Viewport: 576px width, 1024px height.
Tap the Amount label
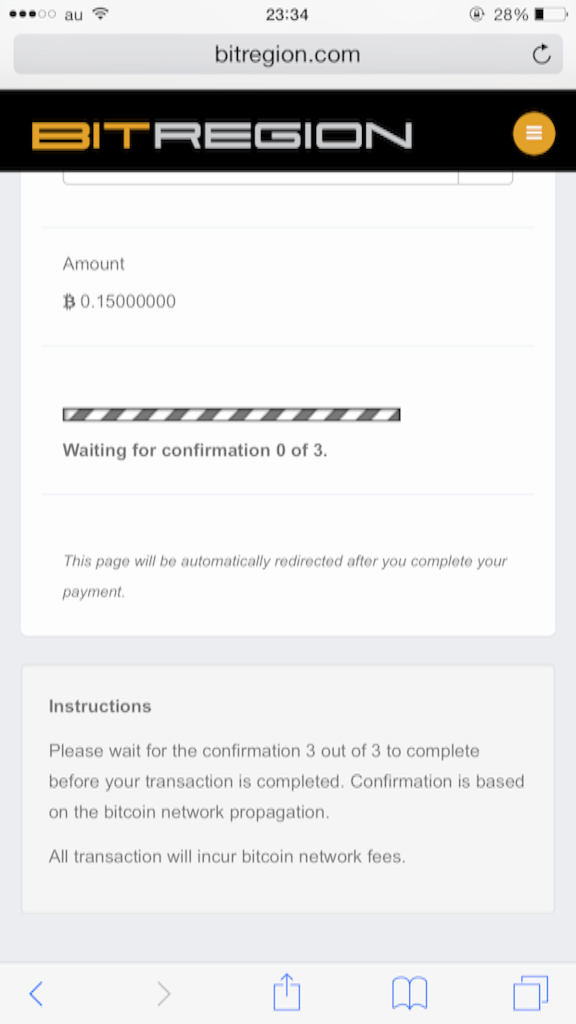pyautogui.click(x=93, y=264)
